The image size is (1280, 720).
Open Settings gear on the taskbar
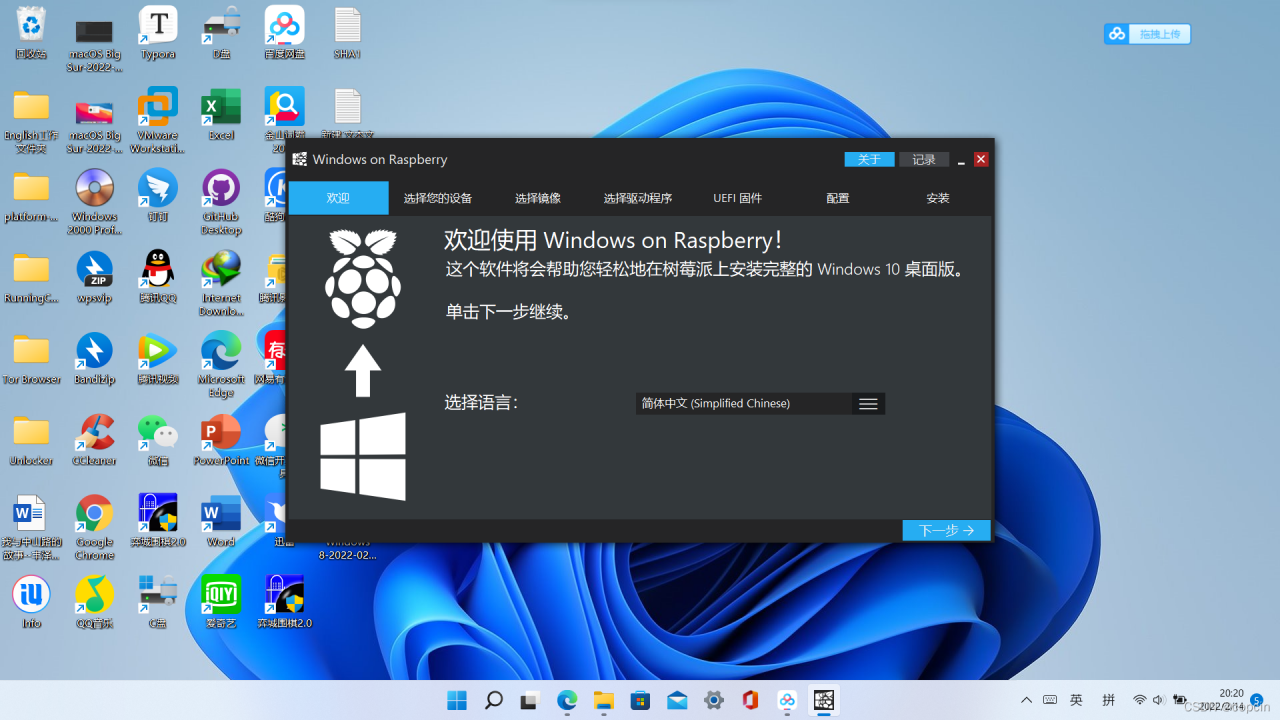tap(714, 700)
